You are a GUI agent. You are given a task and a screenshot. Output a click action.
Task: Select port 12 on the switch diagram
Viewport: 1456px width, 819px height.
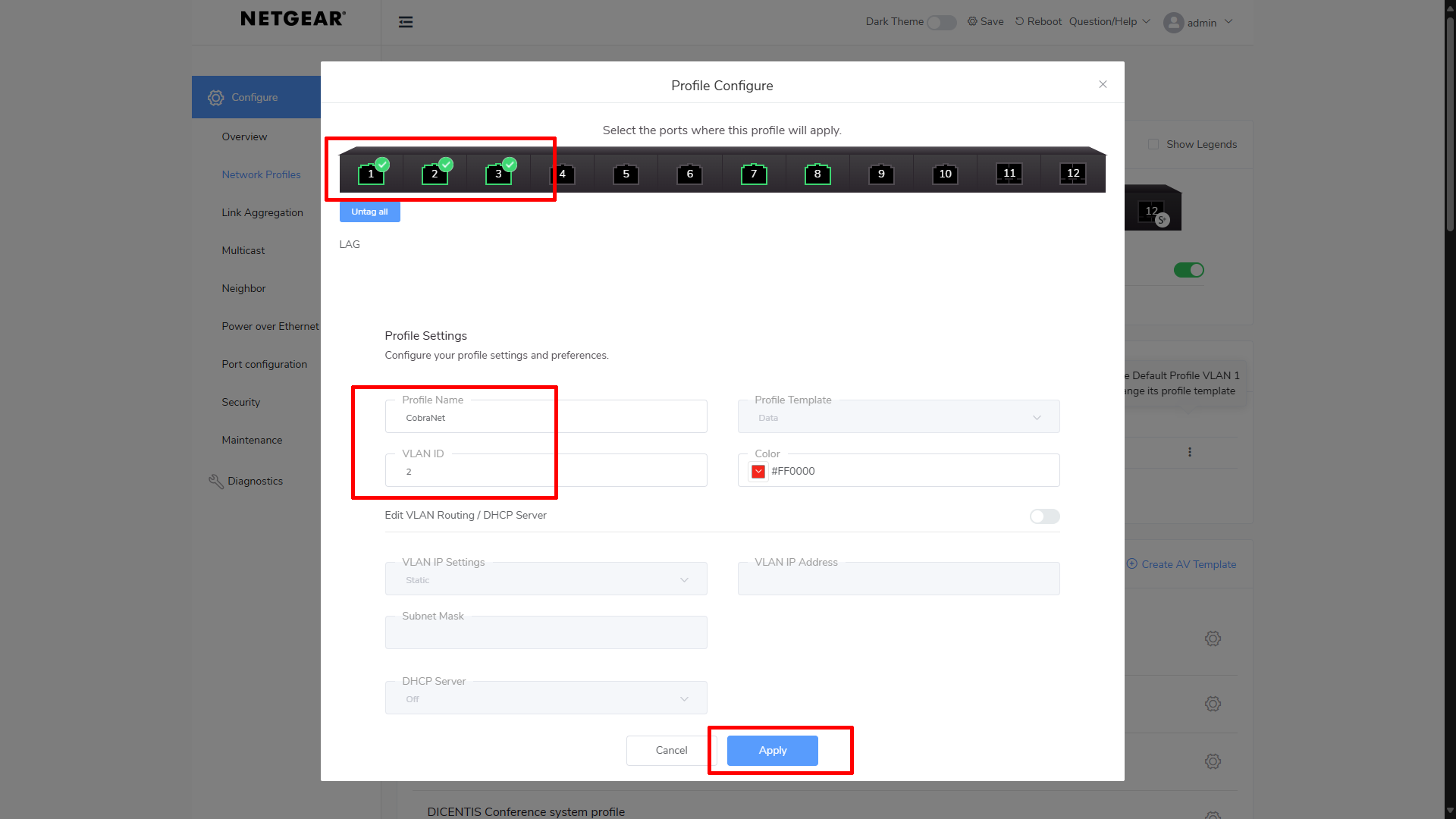tap(1073, 174)
